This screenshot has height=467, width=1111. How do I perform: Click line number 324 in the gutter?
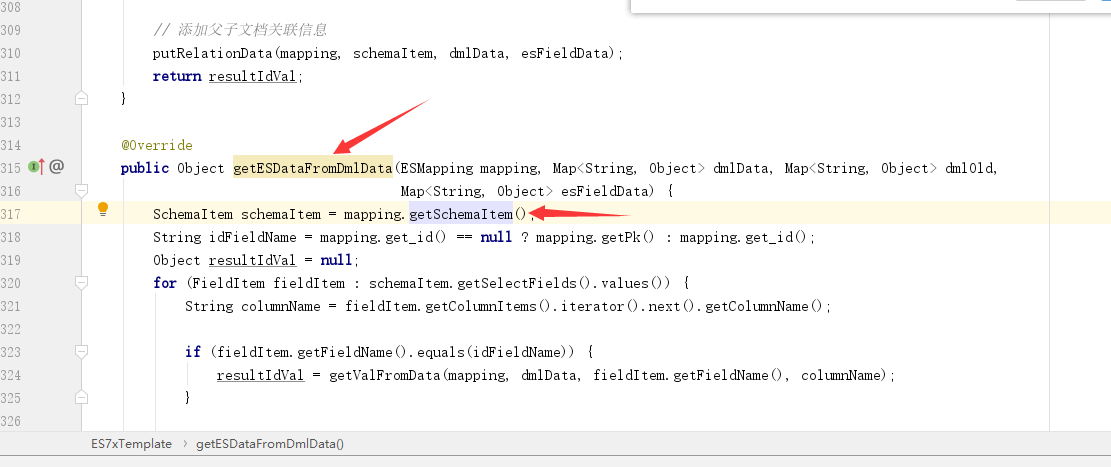tap(11, 375)
